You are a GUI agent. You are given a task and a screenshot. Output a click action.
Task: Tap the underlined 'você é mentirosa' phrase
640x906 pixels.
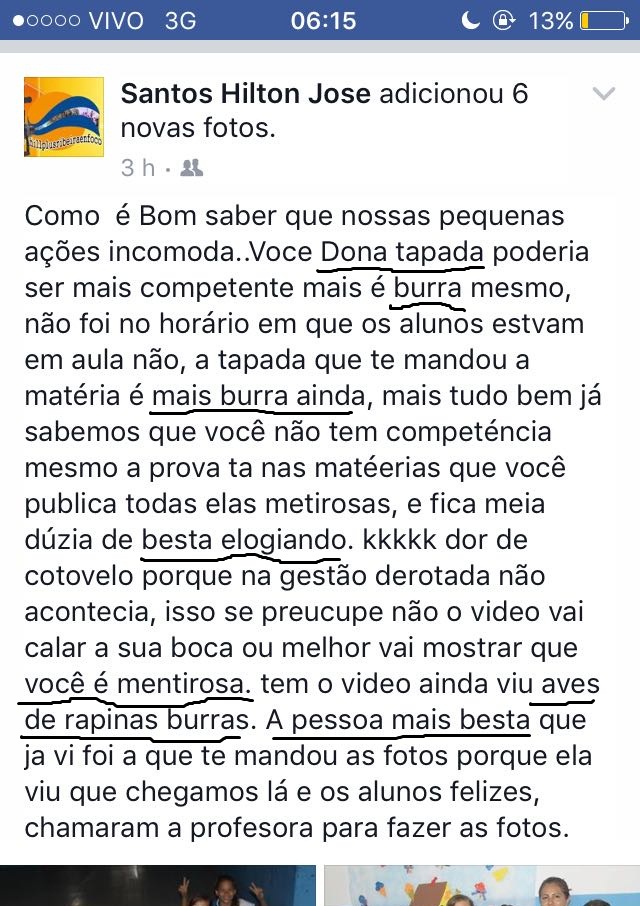137,684
